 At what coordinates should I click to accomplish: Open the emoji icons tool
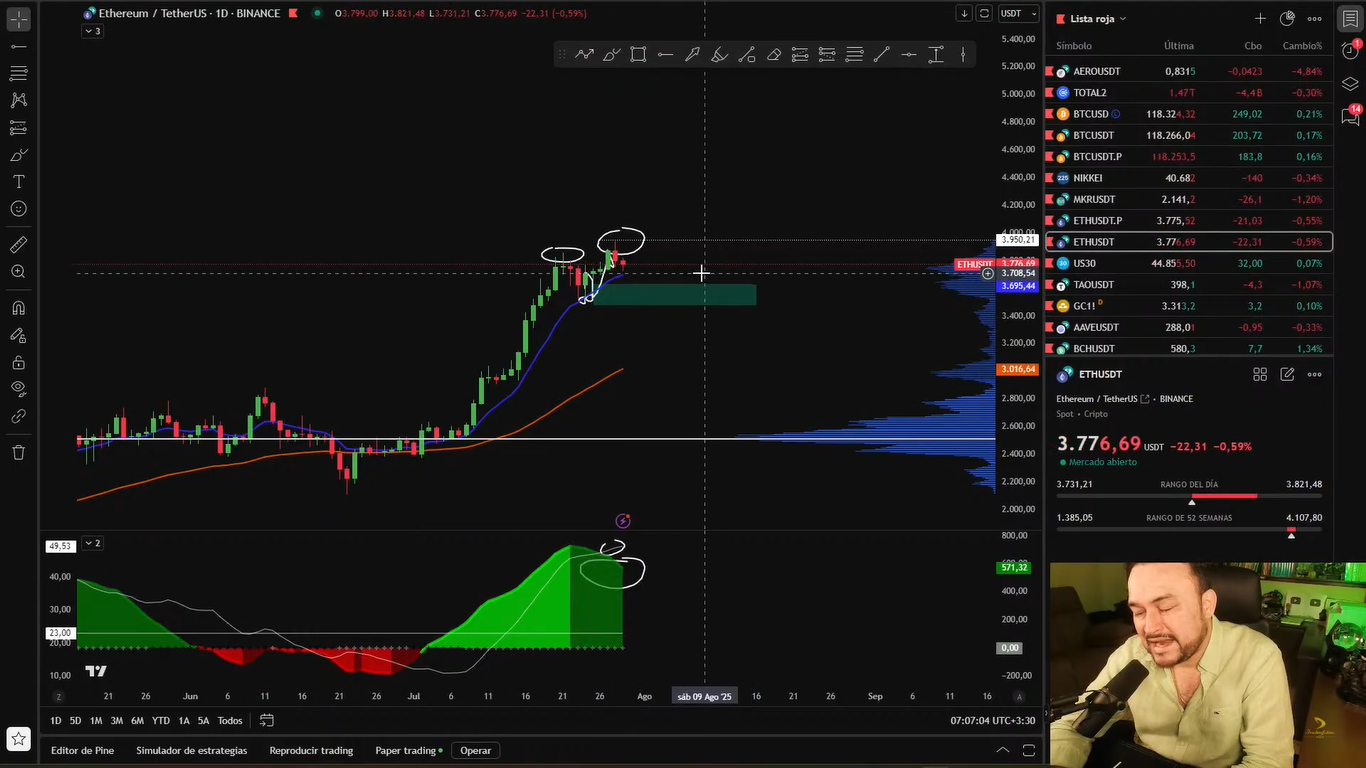(18, 209)
